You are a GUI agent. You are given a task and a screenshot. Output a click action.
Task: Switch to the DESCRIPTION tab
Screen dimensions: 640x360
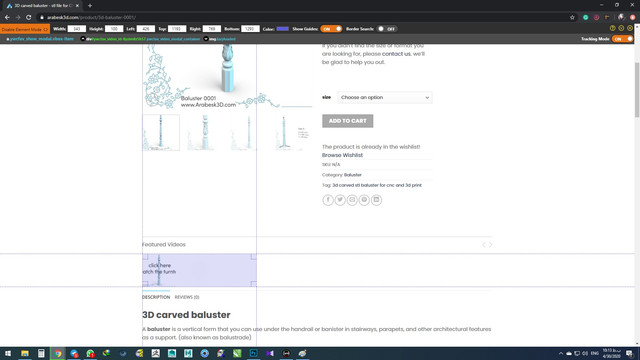click(156, 297)
